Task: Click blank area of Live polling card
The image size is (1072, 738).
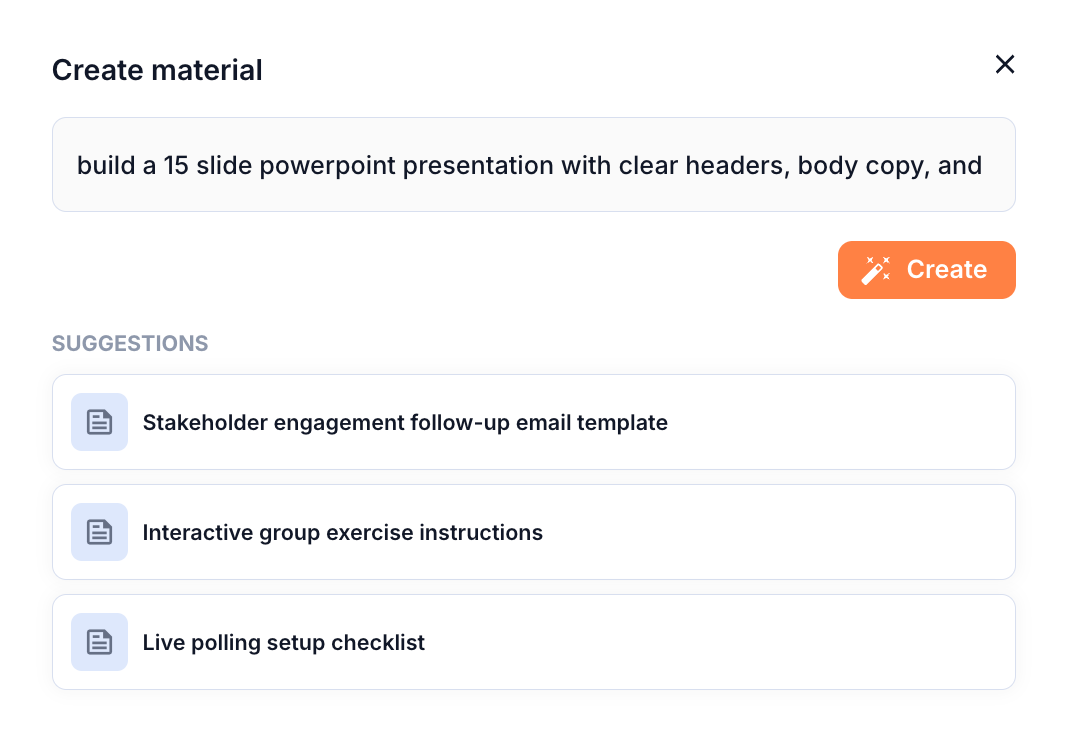Action: 718,642
